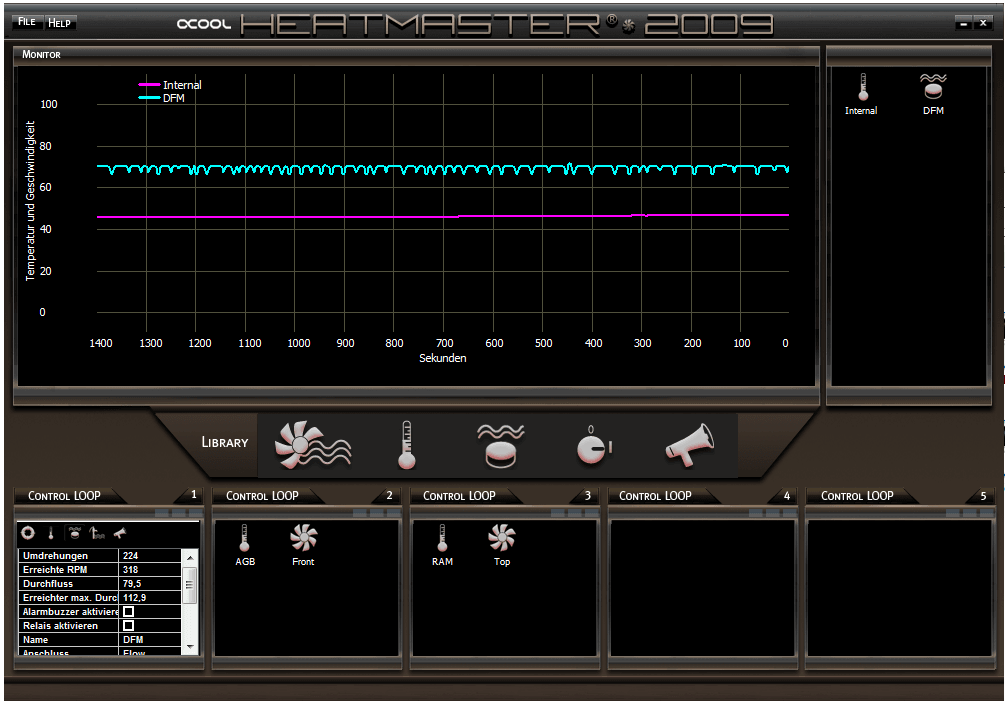This screenshot has width=1005, height=701.
Task: Minimize the Heatmaster window
Action: [x=963, y=23]
